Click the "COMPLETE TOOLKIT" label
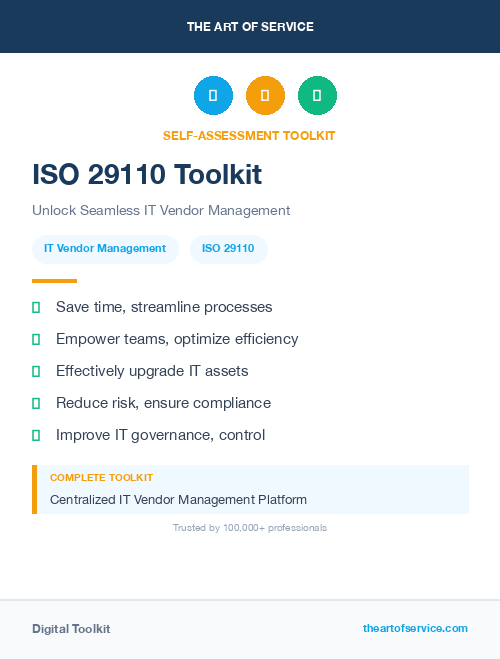The width and height of the screenshot is (500, 659). click(101, 478)
